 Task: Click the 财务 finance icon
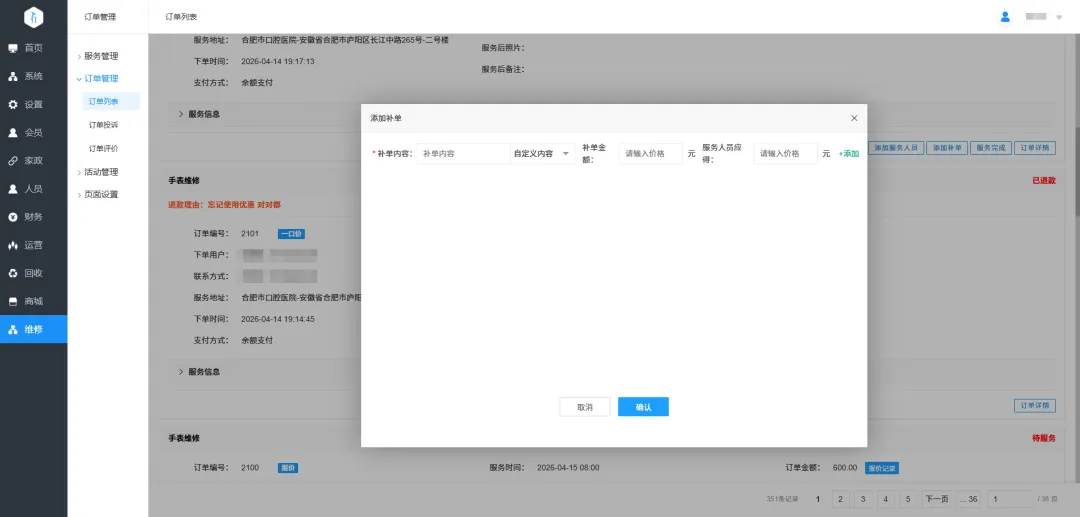point(13,217)
